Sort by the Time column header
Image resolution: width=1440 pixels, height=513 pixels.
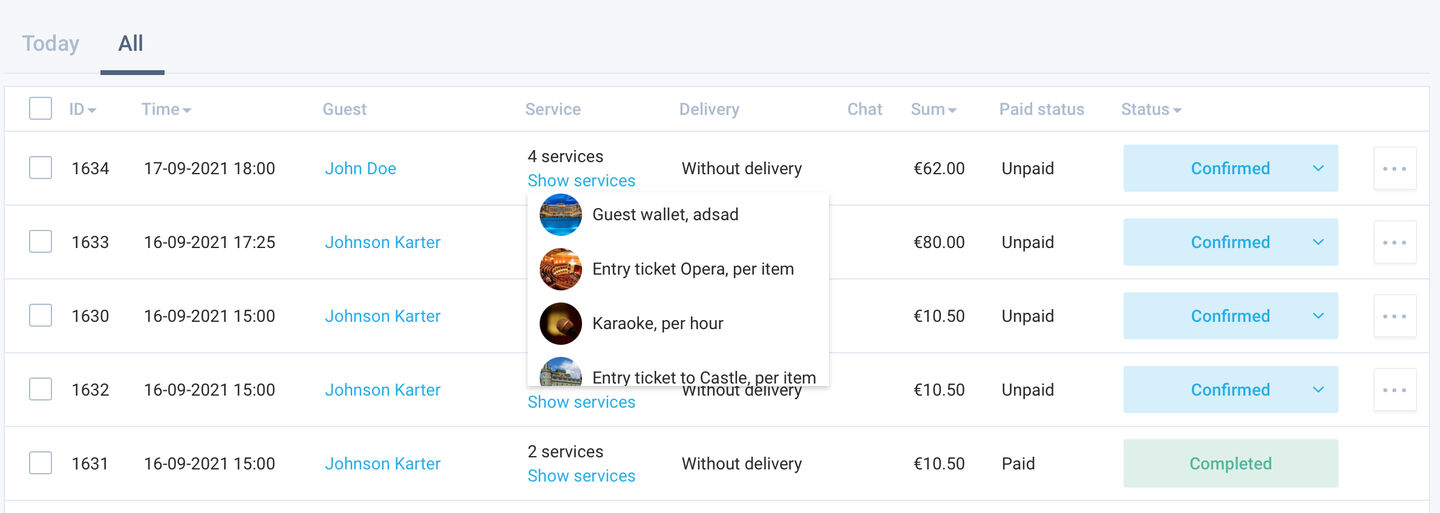click(x=166, y=109)
